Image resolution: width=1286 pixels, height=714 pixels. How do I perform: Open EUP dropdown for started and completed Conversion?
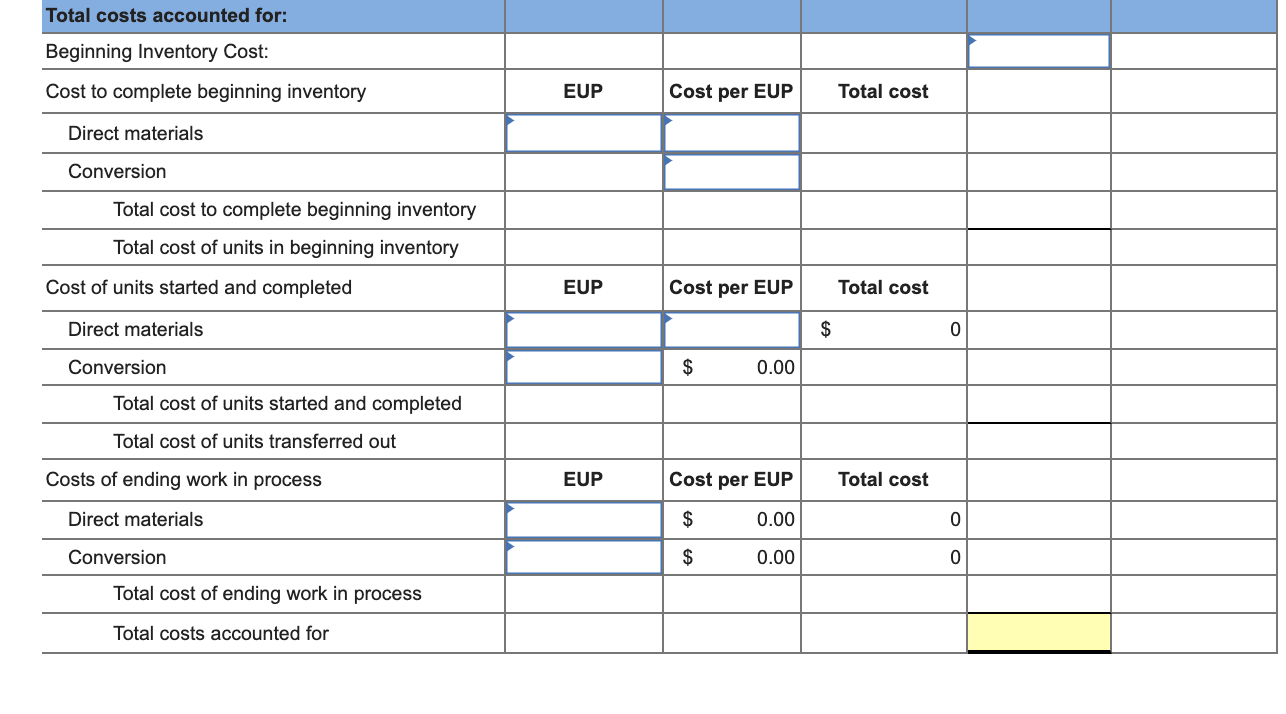584,367
